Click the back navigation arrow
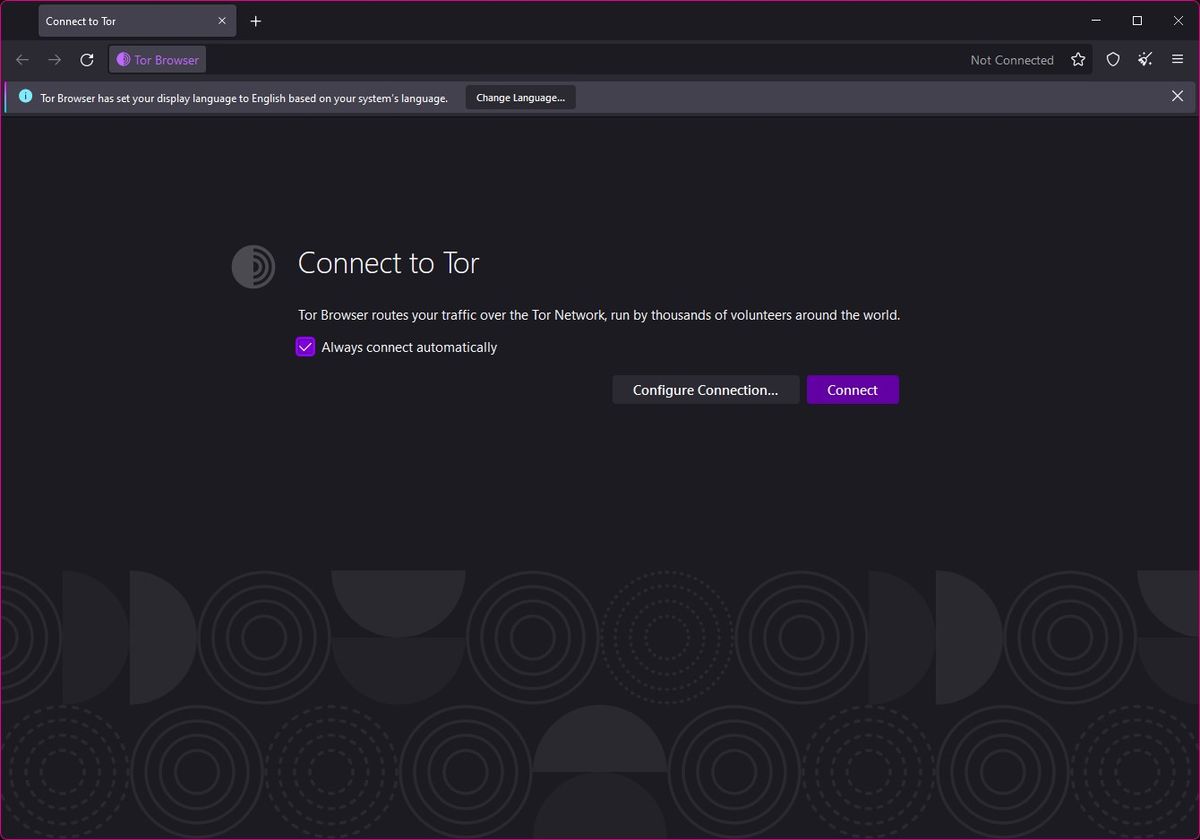This screenshot has height=840, width=1200. 22,59
